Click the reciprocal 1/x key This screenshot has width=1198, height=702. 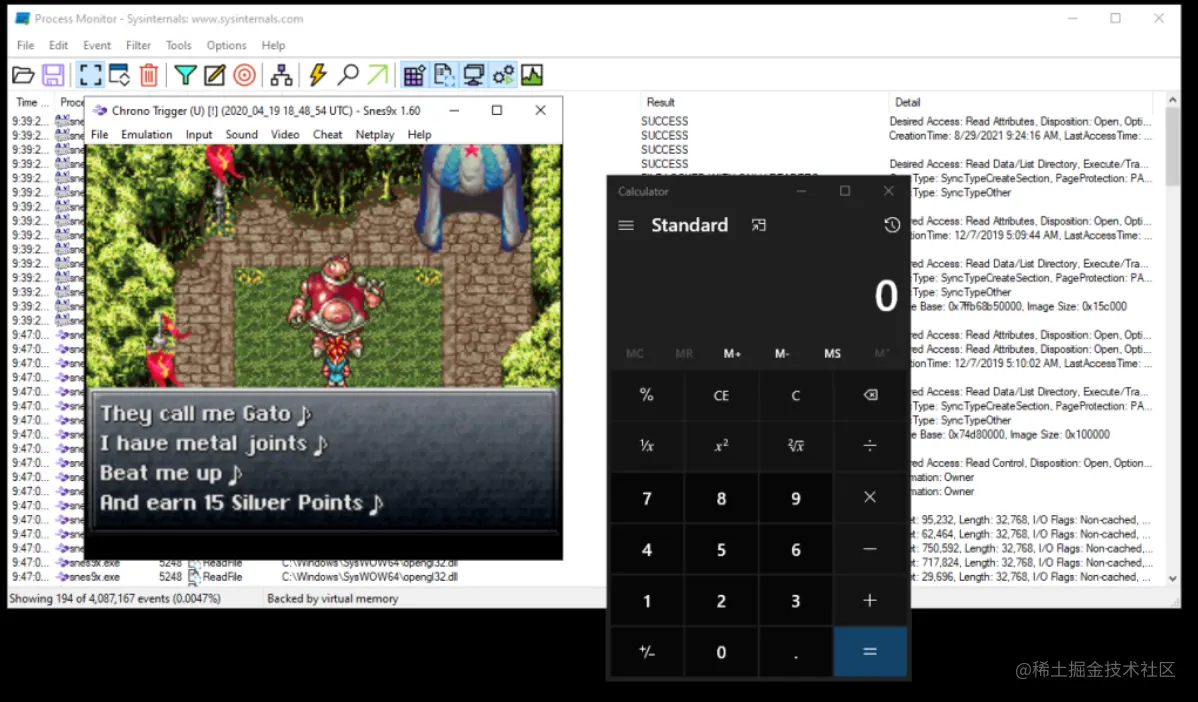(x=646, y=445)
